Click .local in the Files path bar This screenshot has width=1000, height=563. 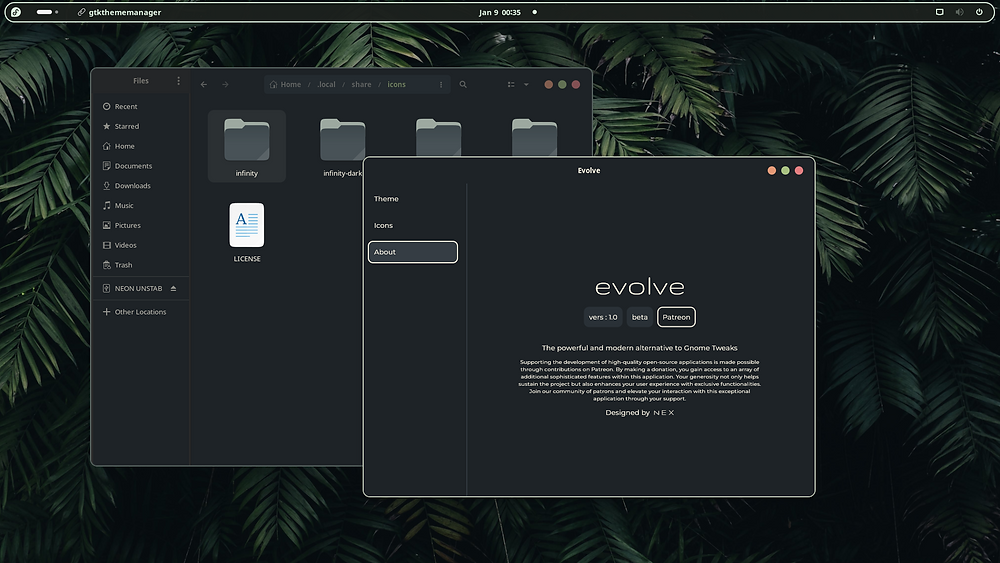tap(326, 84)
